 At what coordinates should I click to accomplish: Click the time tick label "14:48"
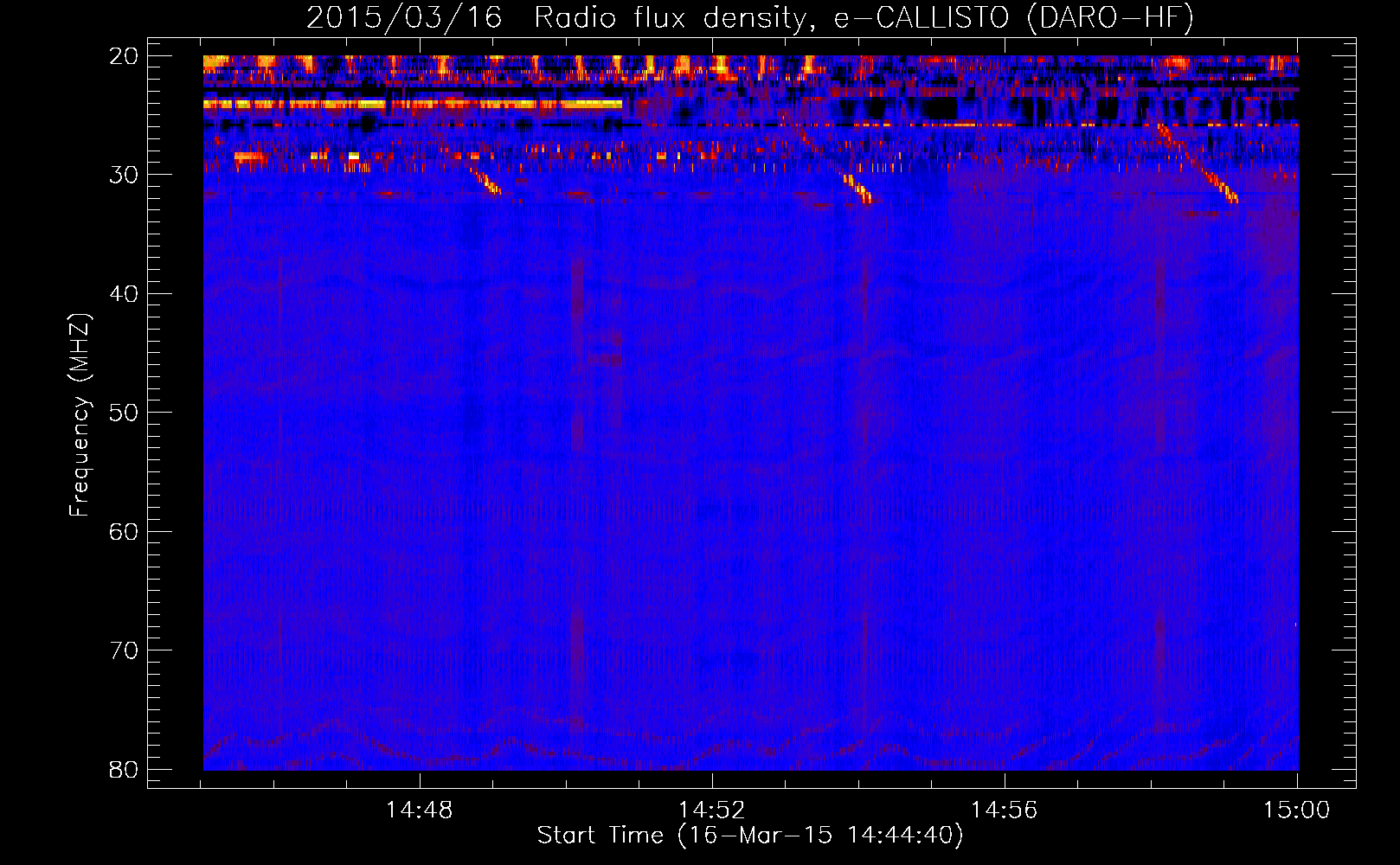pyautogui.click(x=419, y=811)
